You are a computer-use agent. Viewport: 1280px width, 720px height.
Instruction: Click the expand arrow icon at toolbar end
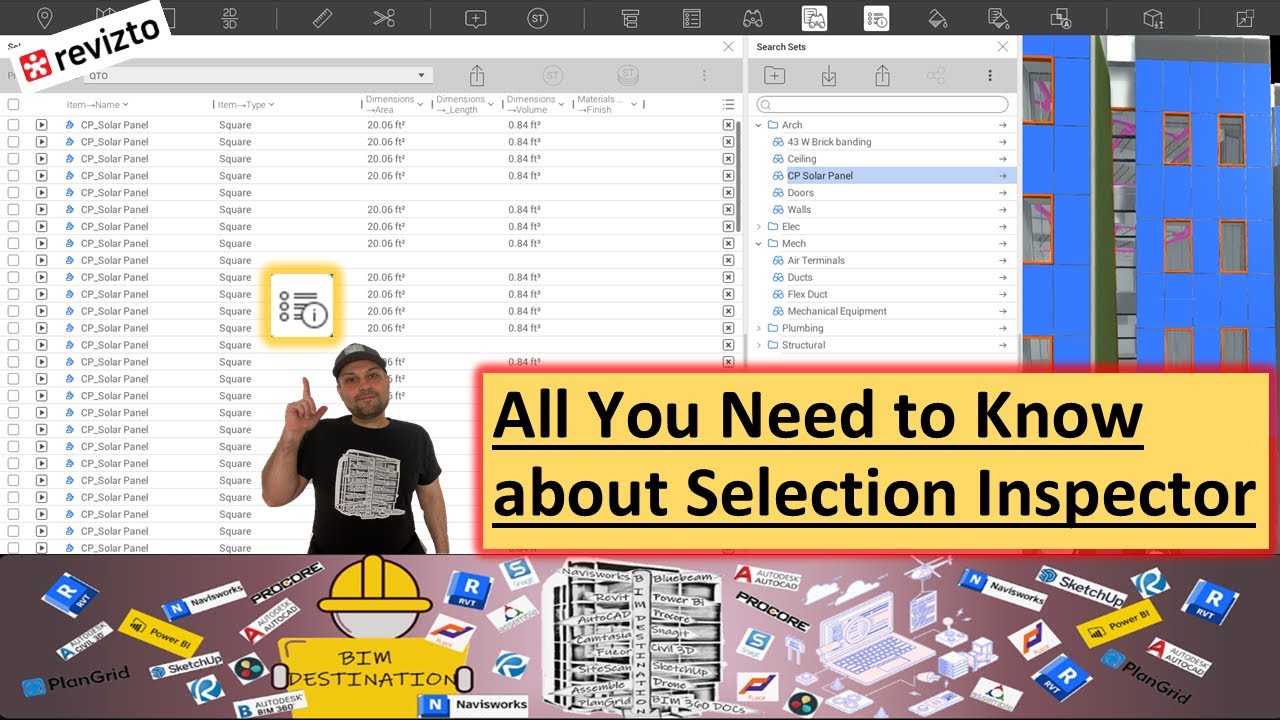click(1245, 18)
